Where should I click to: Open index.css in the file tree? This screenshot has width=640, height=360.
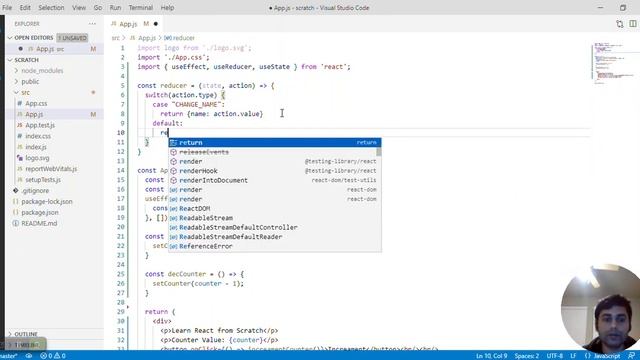coord(38,136)
